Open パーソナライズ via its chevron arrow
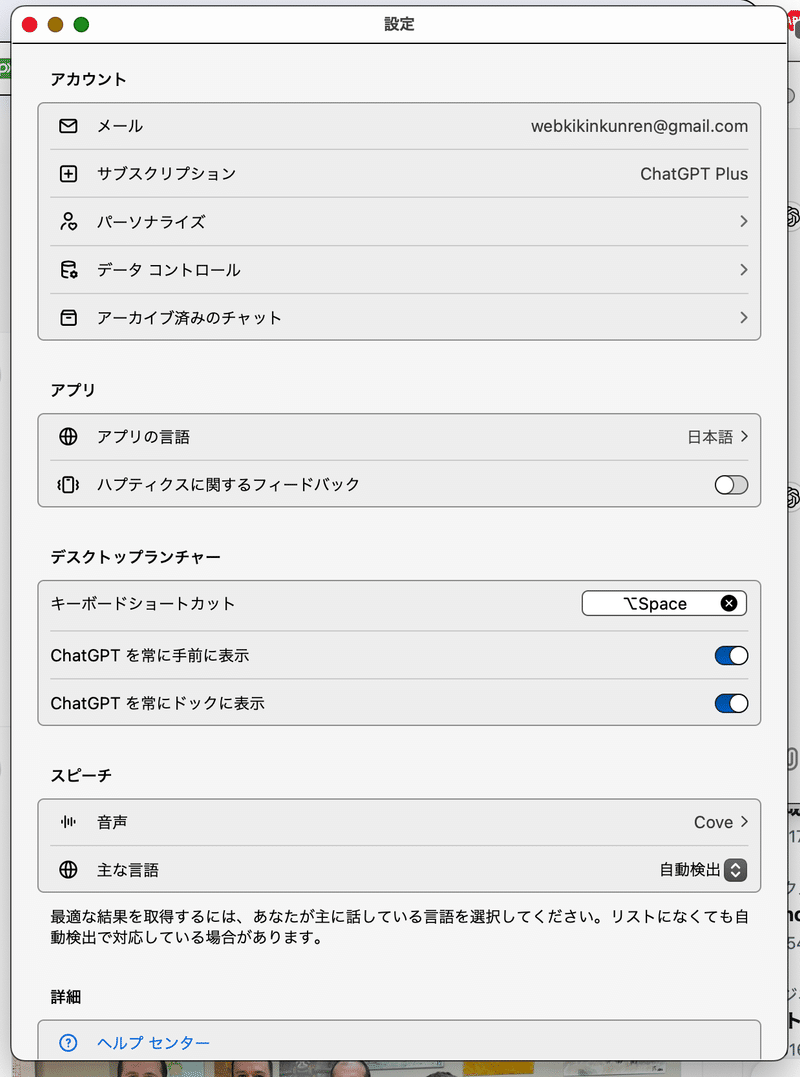This screenshot has width=800, height=1077. pos(744,221)
